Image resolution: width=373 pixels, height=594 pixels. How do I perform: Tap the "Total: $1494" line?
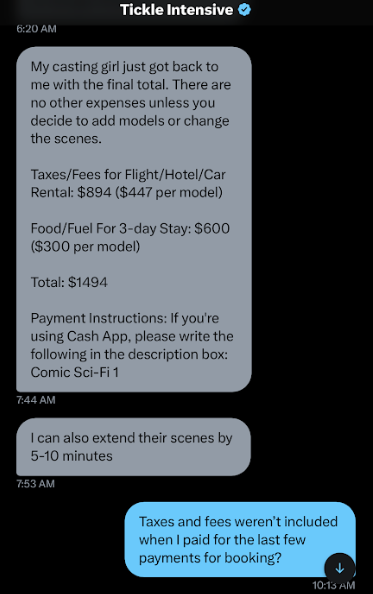[x=69, y=282]
